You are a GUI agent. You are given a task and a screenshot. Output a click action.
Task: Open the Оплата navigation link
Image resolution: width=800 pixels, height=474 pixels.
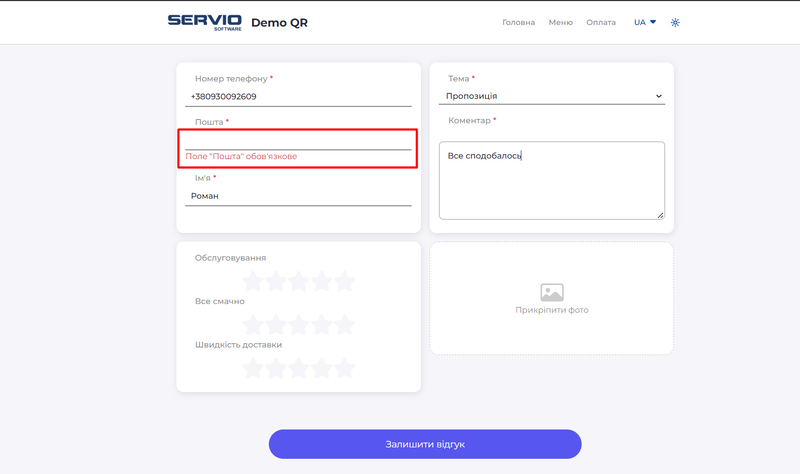click(x=601, y=22)
